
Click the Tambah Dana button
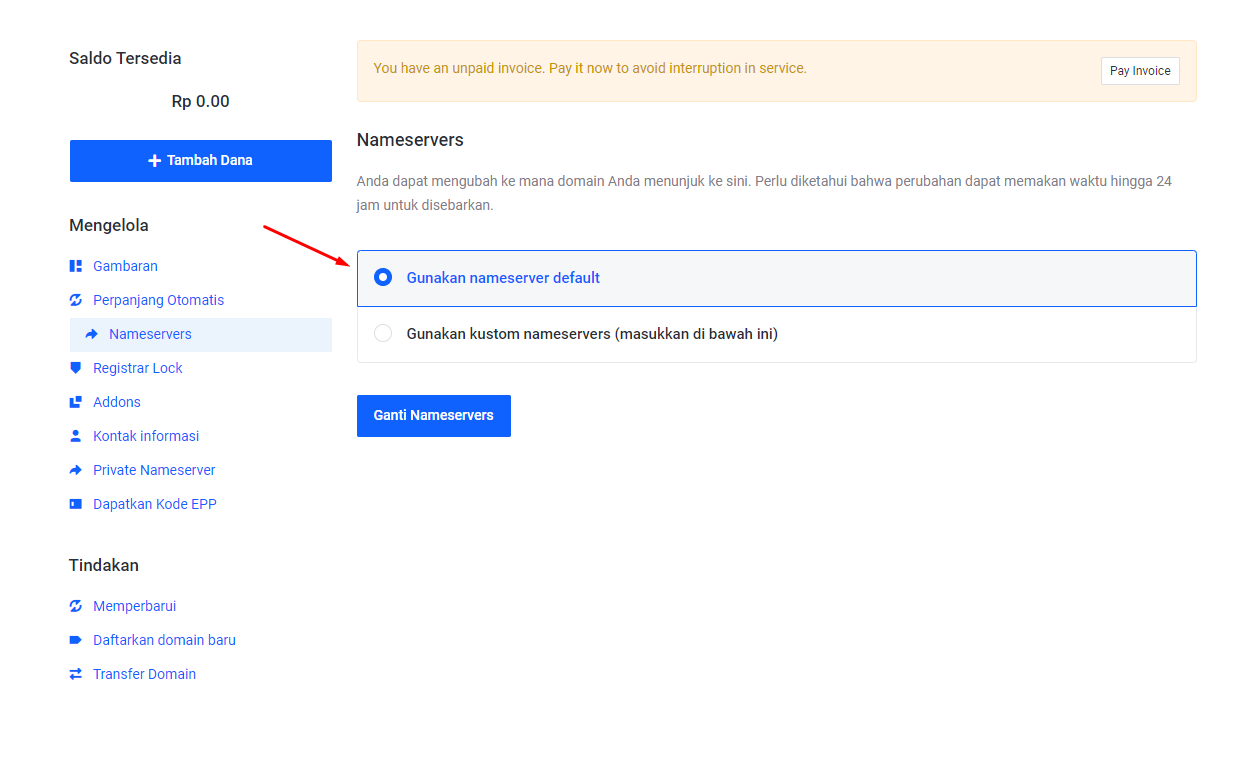click(x=200, y=160)
